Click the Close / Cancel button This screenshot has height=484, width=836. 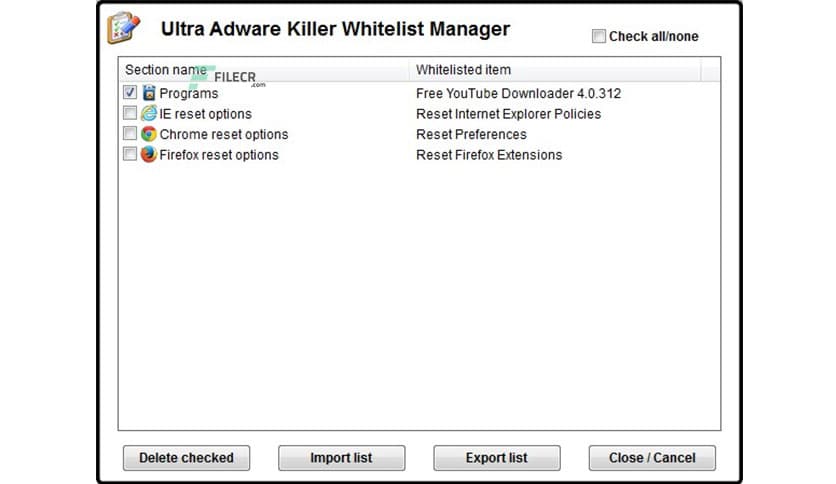[x=652, y=458]
